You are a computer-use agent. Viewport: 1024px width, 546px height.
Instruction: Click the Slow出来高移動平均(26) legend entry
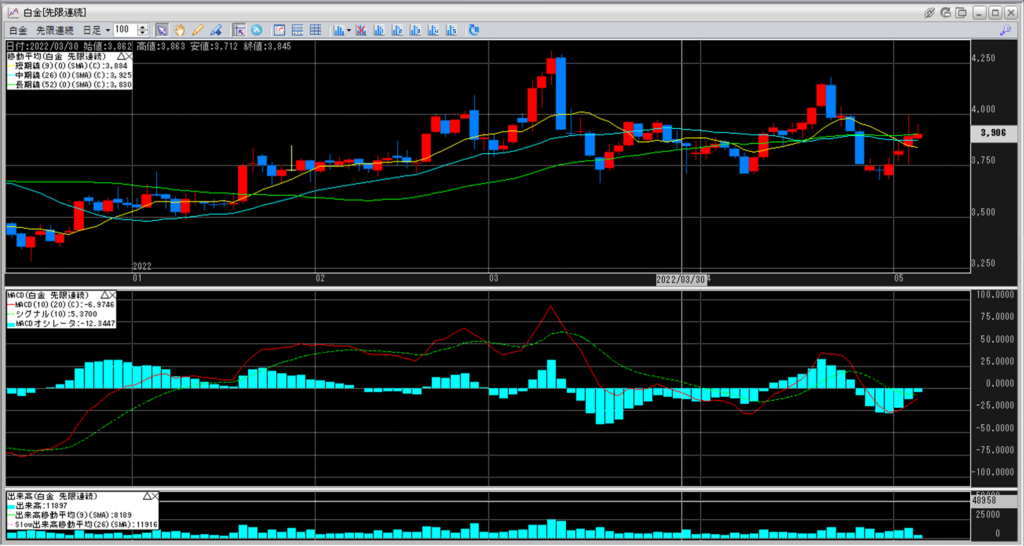(x=82, y=524)
